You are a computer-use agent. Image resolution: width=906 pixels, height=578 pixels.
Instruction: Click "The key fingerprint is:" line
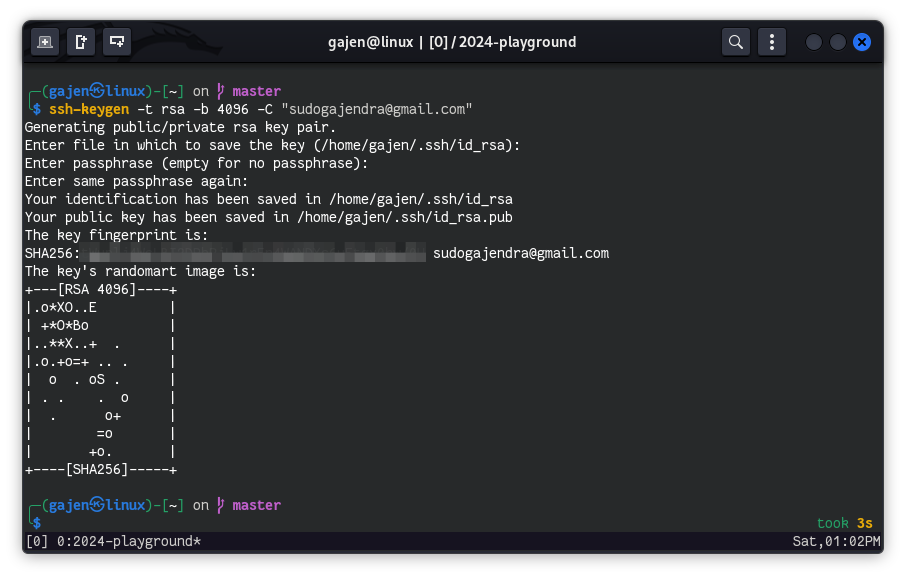click(x=116, y=235)
